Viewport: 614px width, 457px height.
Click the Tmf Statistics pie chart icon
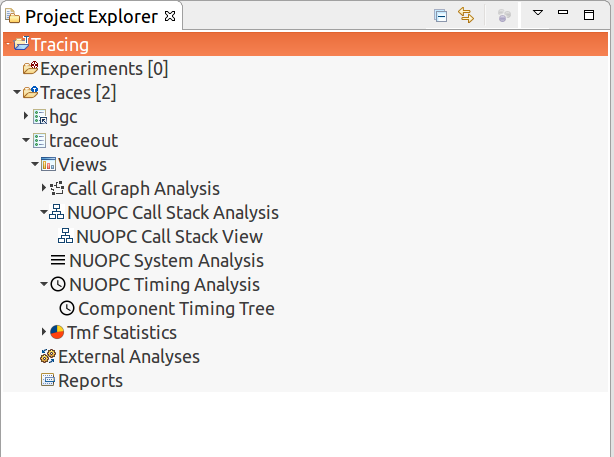click(58, 333)
